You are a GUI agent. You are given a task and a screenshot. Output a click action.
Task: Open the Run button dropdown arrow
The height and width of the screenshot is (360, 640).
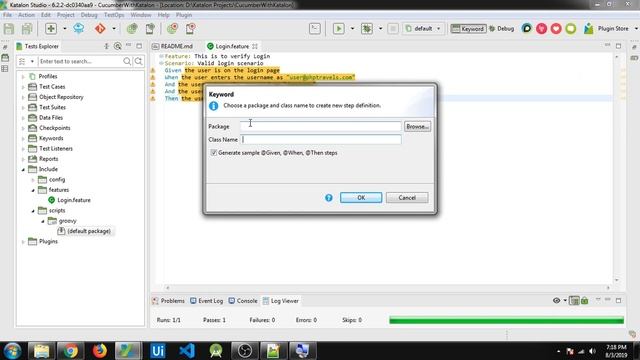pyautogui.click(x=352, y=29)
